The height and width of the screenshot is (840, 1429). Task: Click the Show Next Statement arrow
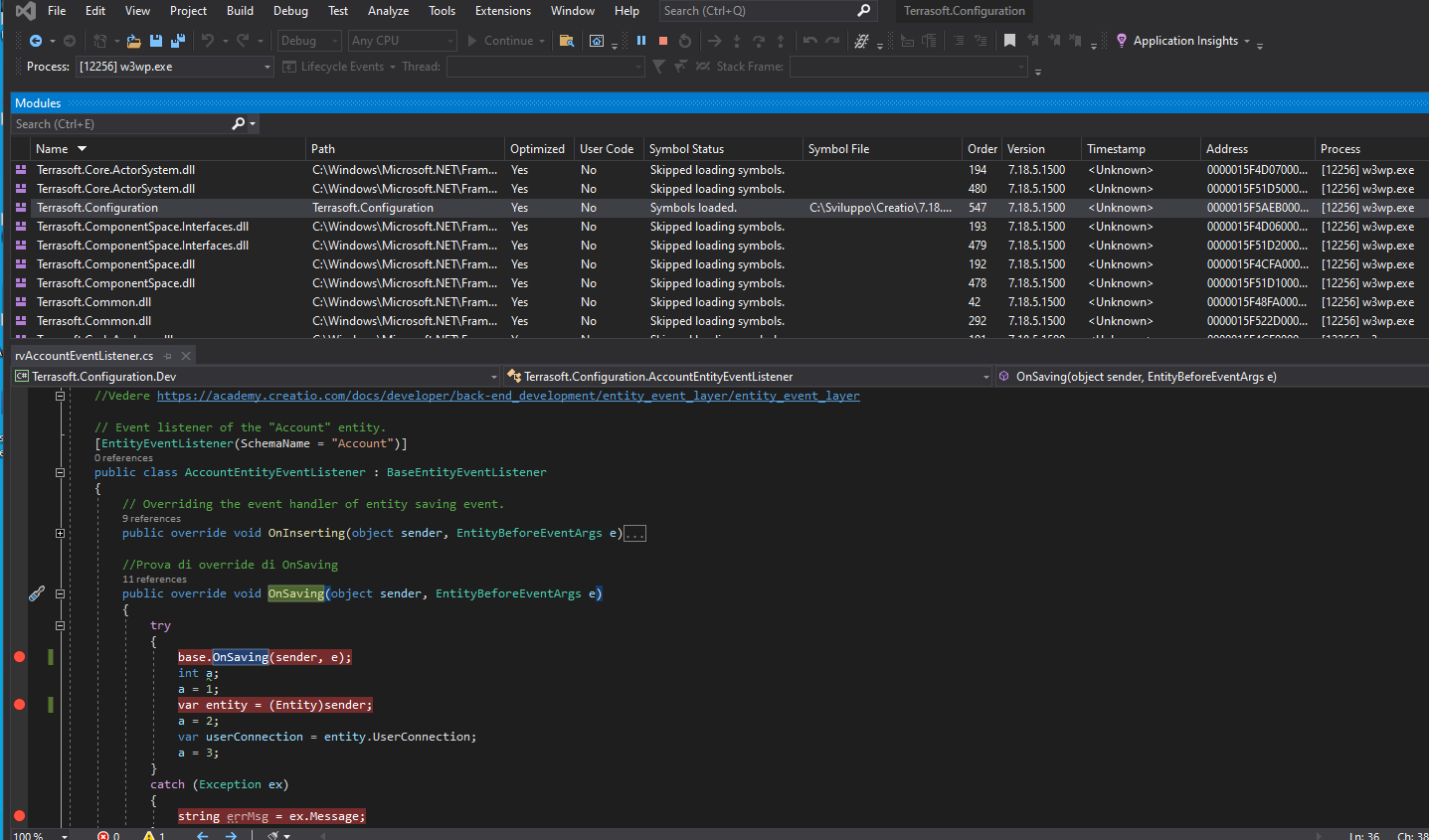714,41
